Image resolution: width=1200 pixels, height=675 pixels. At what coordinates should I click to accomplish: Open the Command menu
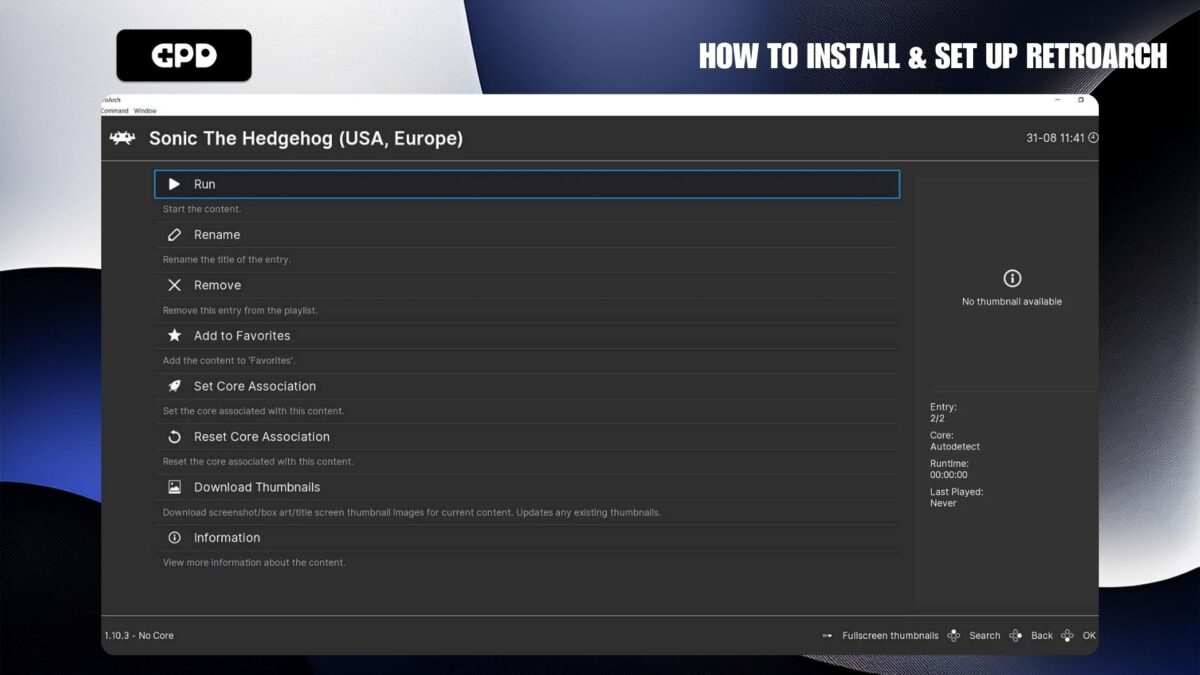click(114, 111)
